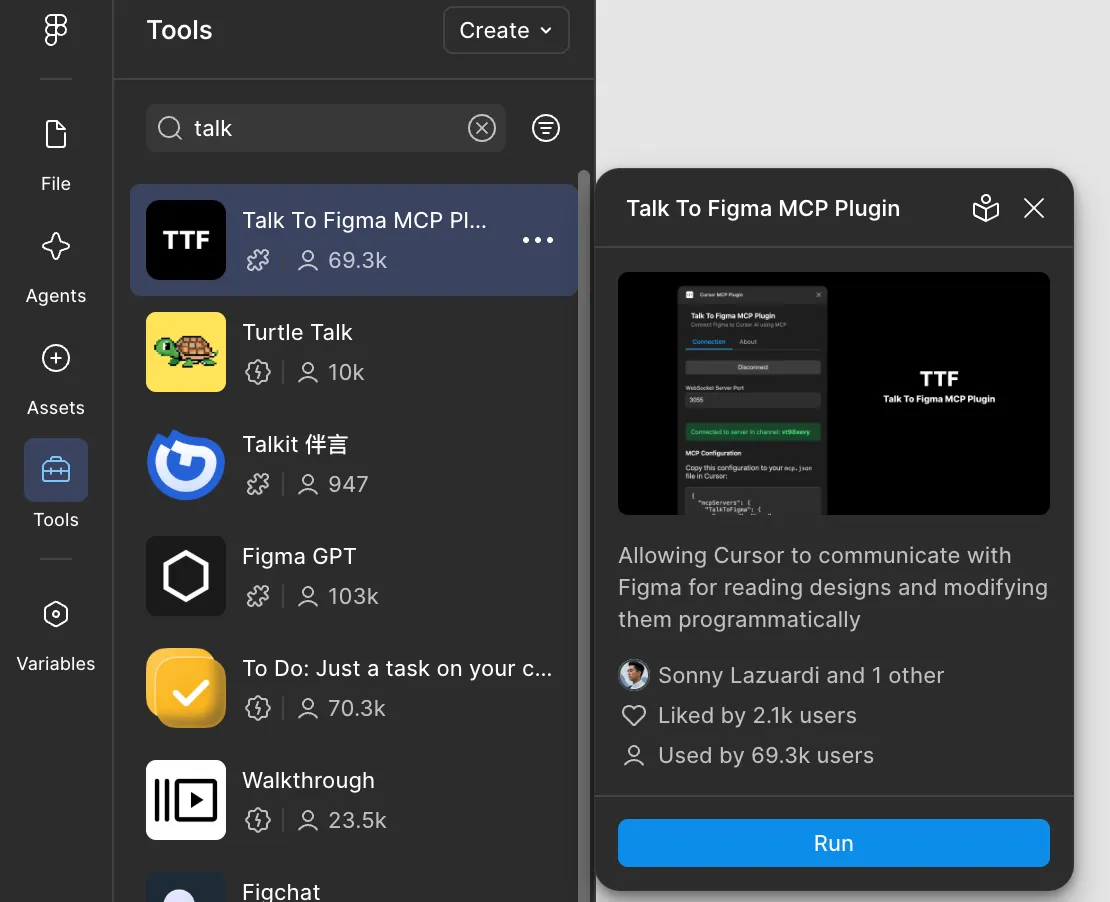
Task: Click the Used by 69.3k users text
Action: tap(765, 755)
